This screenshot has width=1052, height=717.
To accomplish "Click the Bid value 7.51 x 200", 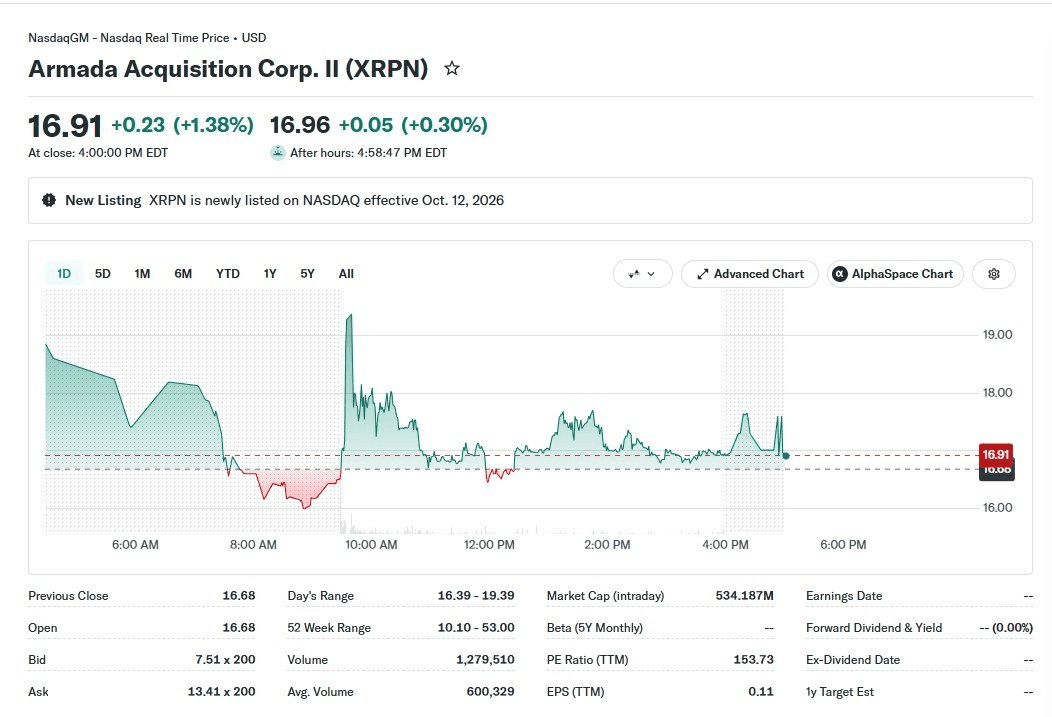I will [x=225, y=660].
